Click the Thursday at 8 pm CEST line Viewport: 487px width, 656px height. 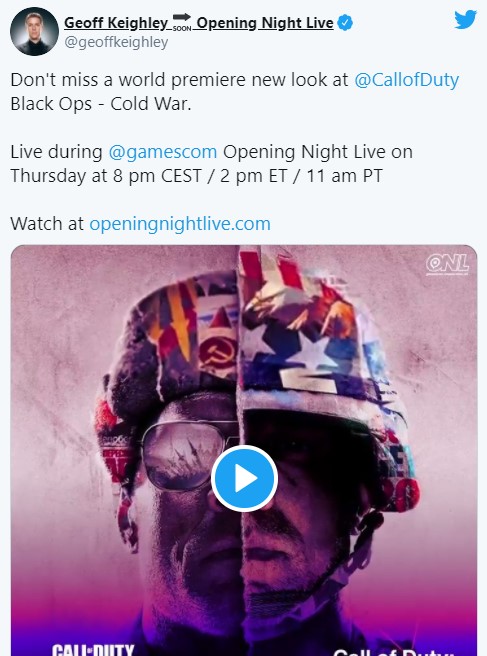click(x=197, y=176)
